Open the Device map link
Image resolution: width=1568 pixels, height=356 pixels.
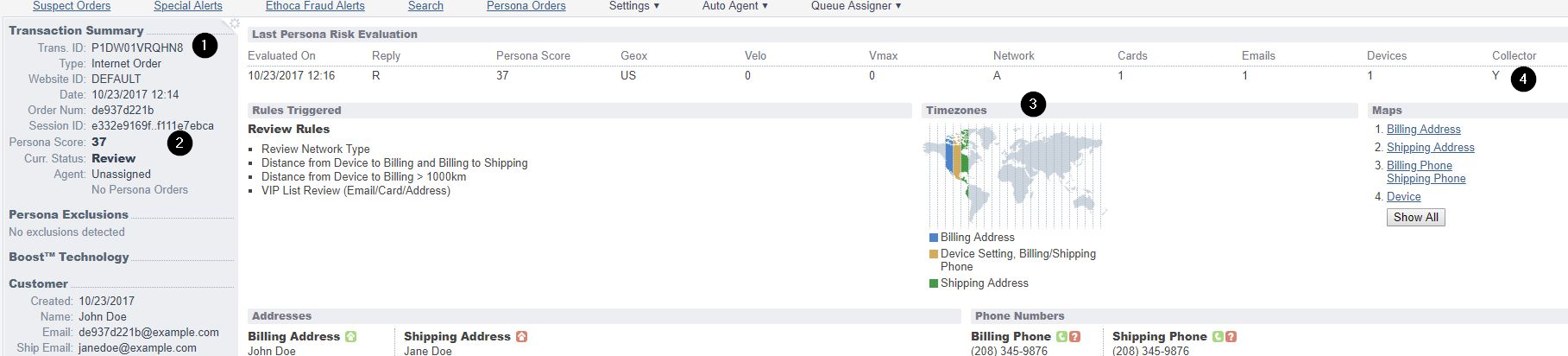click(1404, 196)
